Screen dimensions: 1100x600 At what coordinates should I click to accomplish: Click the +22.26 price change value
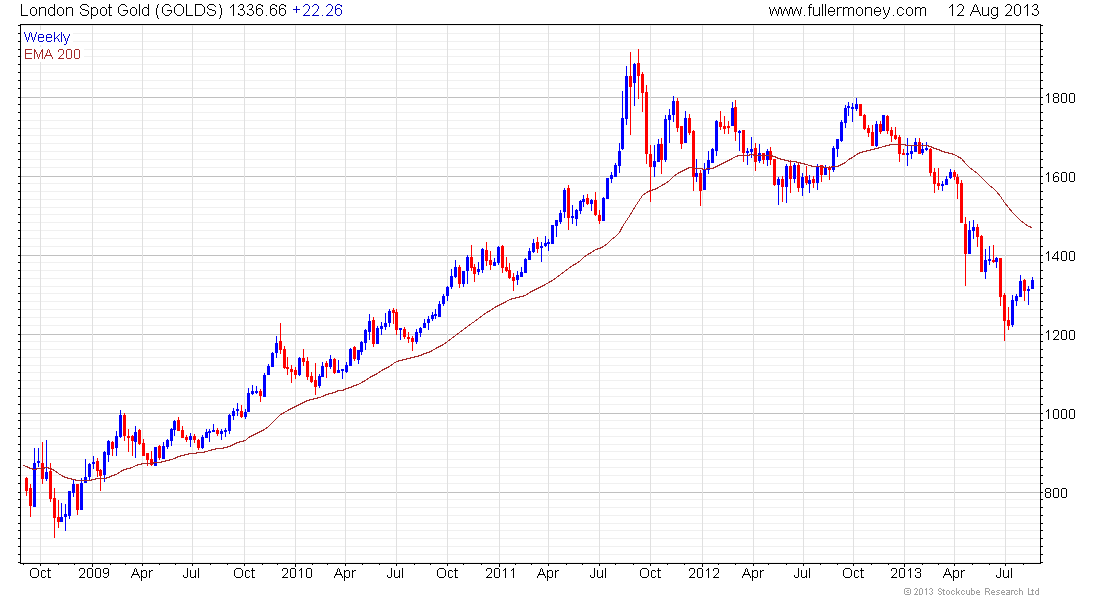pos(317,11)
